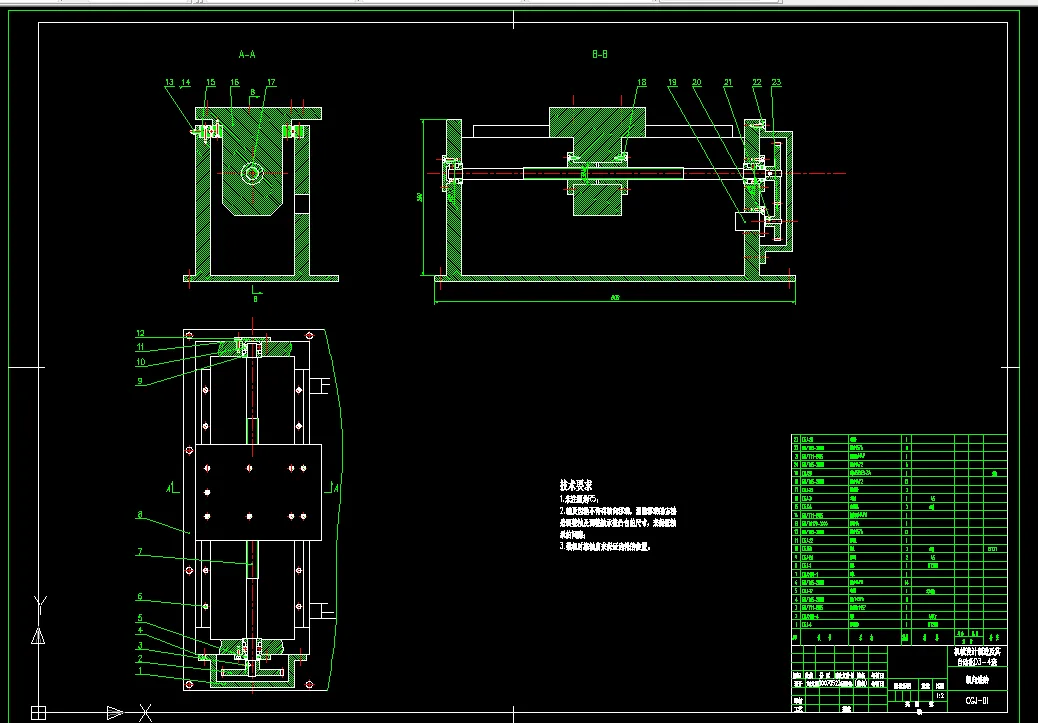Pick part callout number 14

point(185,83)
